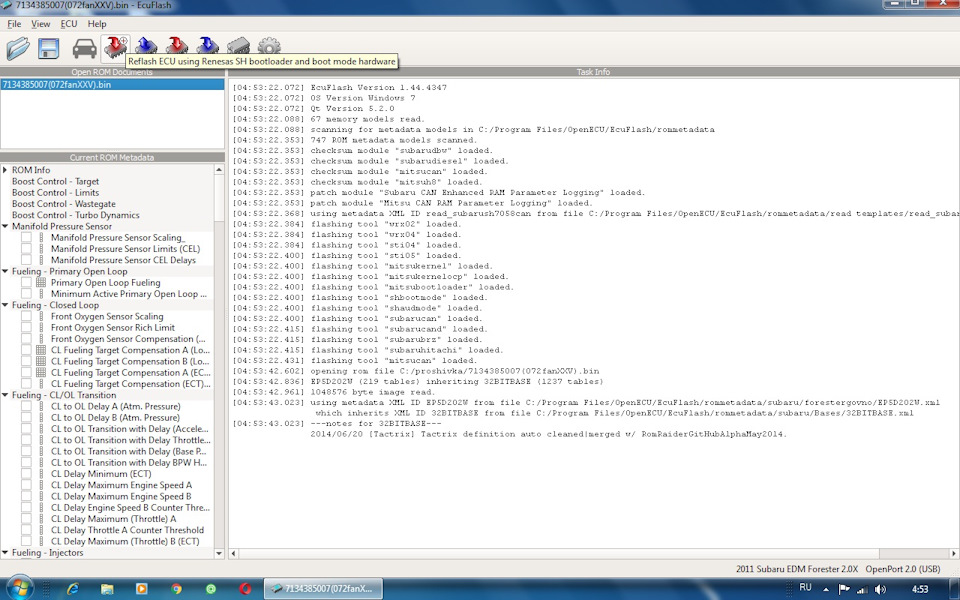960x600 pixels.
Task: Check CL Delay Maximum Engine Speed A box
Action: click(x=26, y=485)
